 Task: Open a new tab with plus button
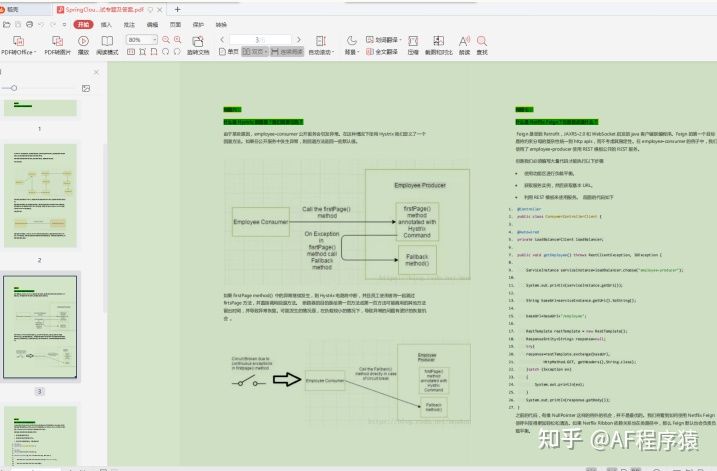click(x=177, y=9)
